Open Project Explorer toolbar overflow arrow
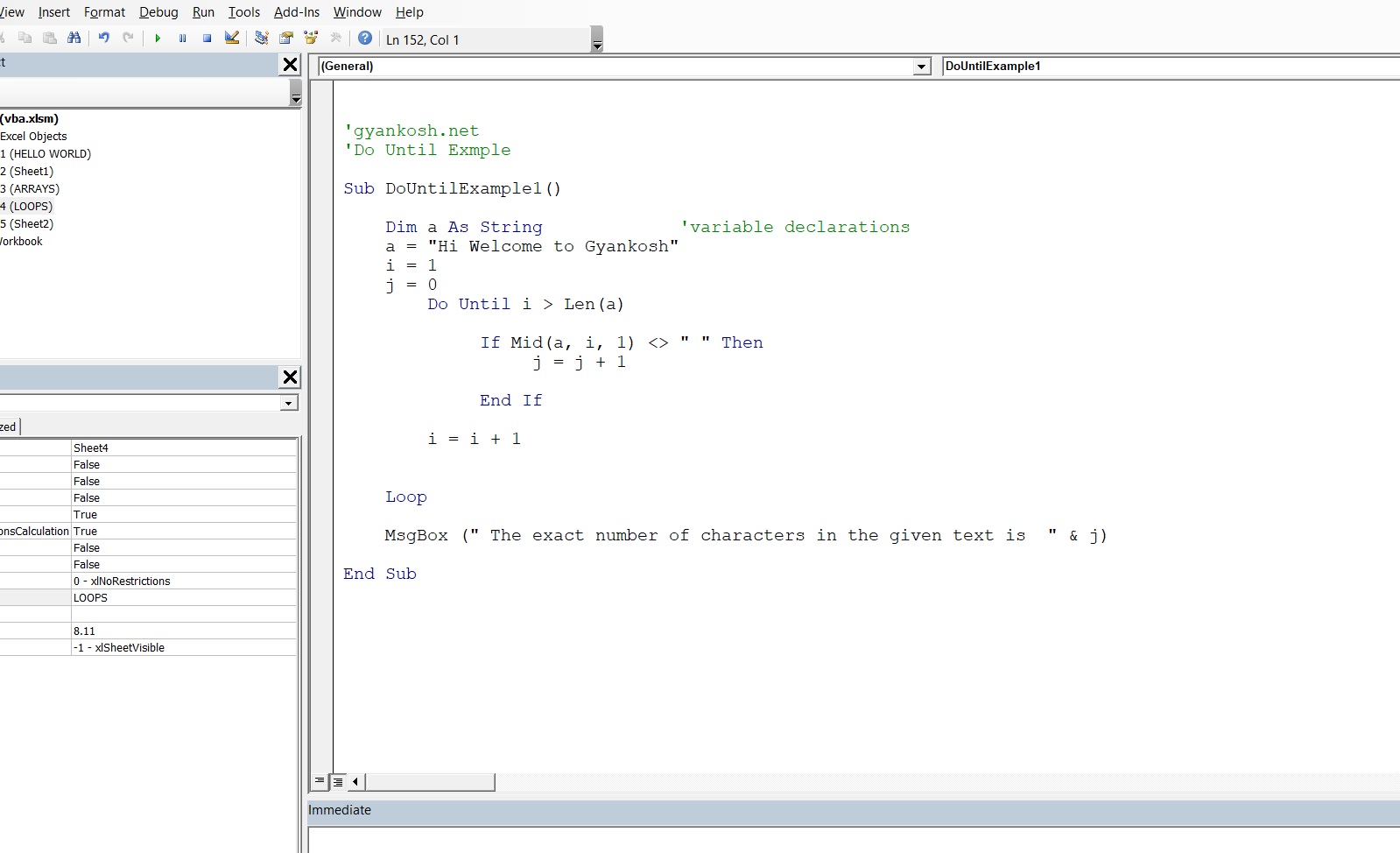This screenshot has width=1400, height=853. (x=296, y=93)
